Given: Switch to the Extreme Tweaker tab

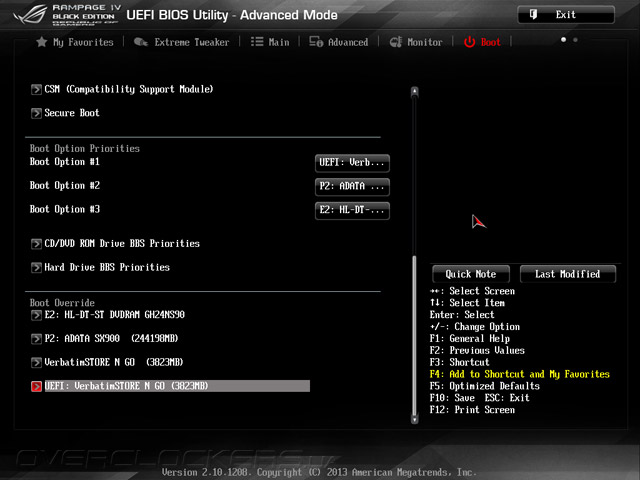Looking at the screenshot, I should [182, 42].
